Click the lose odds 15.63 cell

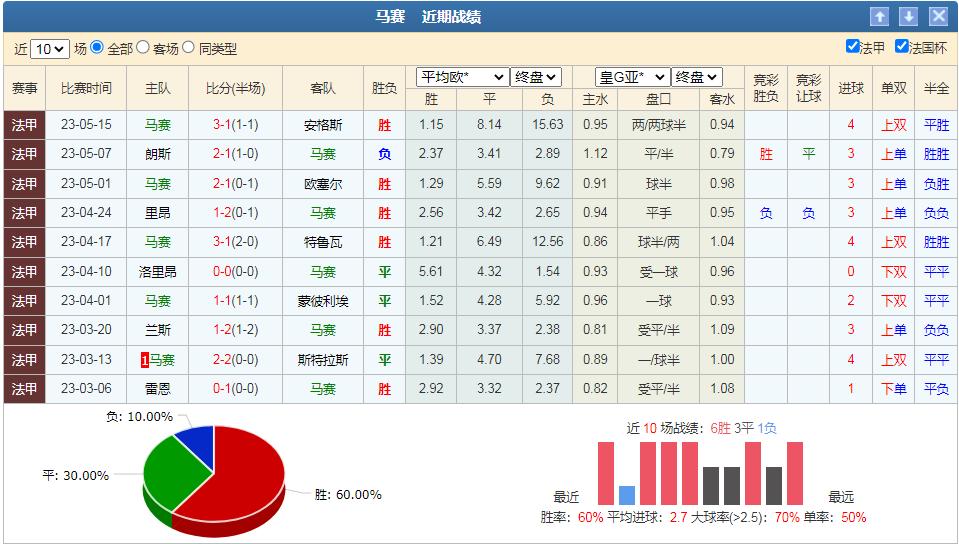547,124
